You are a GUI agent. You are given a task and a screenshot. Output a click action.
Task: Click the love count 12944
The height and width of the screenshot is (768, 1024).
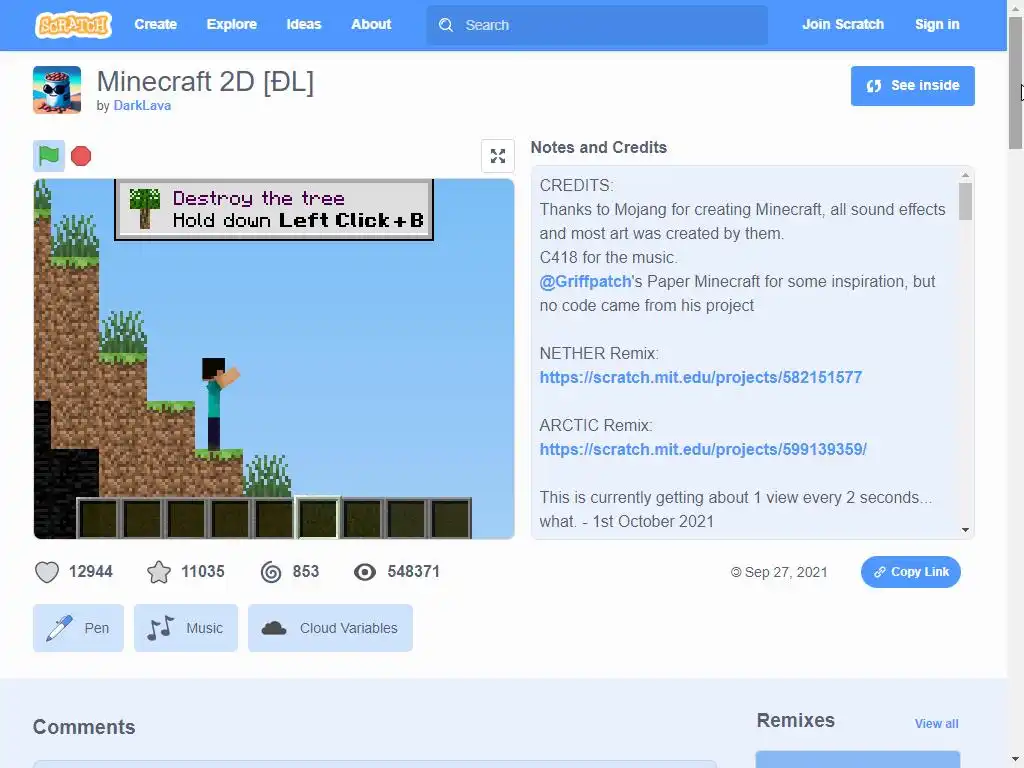click(x=91, y=571)
